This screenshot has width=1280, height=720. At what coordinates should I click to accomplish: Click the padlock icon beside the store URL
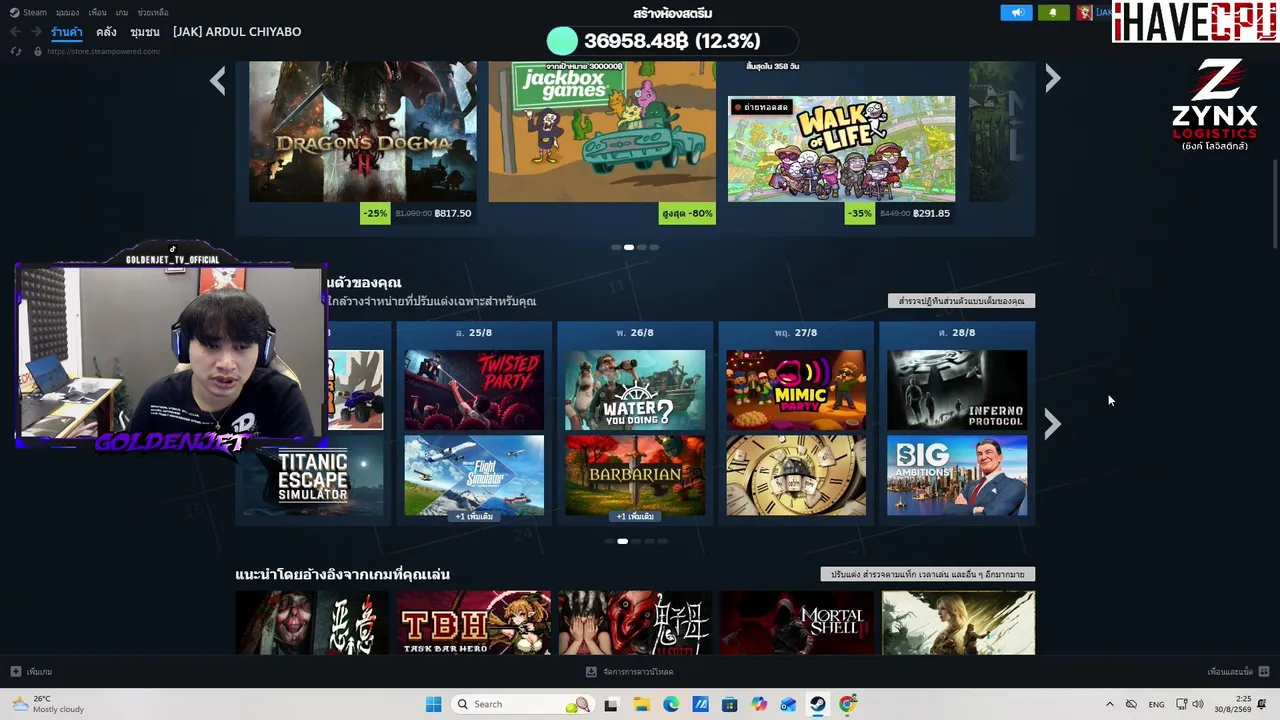pos(37,51)
